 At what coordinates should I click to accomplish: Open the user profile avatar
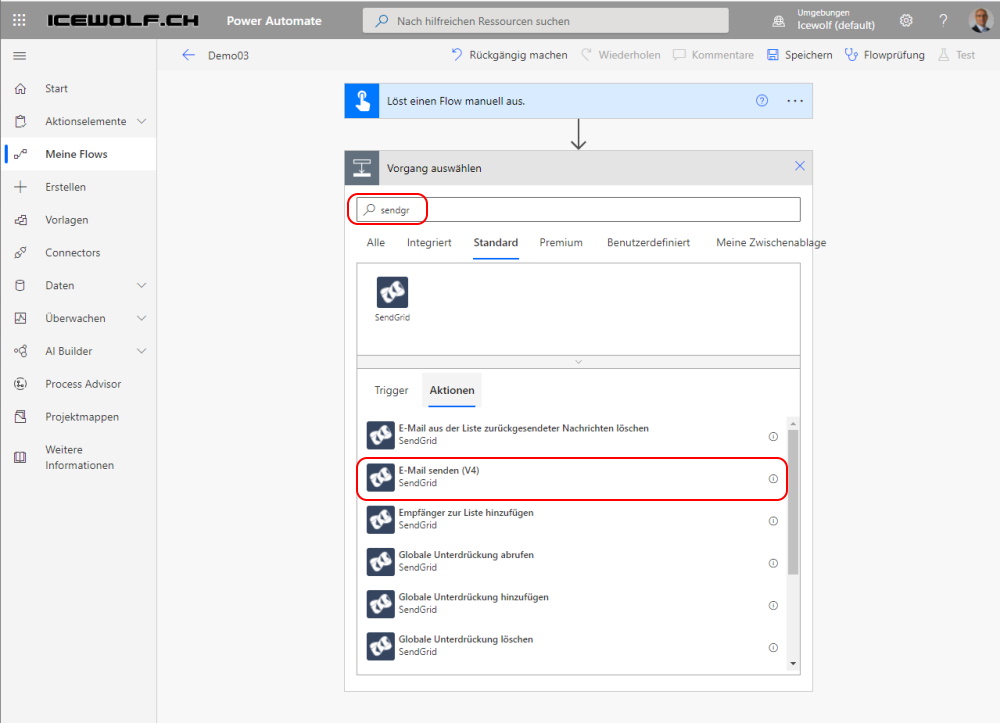[980, 20]
